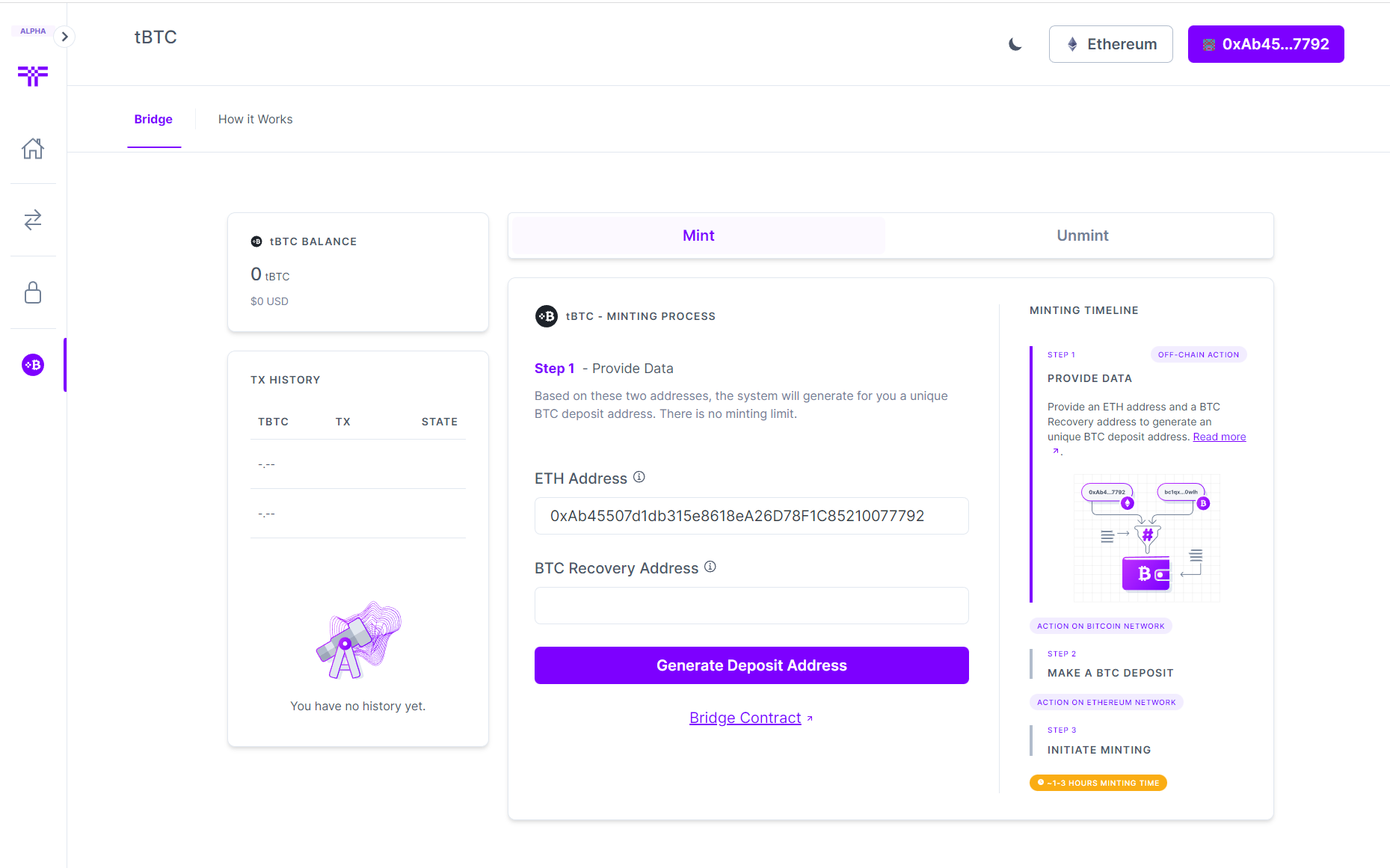The width and height of the screenshot is (1390, 868).
Task: Open the swap/transfer section in the sidebar
Action: pos(33,220)
